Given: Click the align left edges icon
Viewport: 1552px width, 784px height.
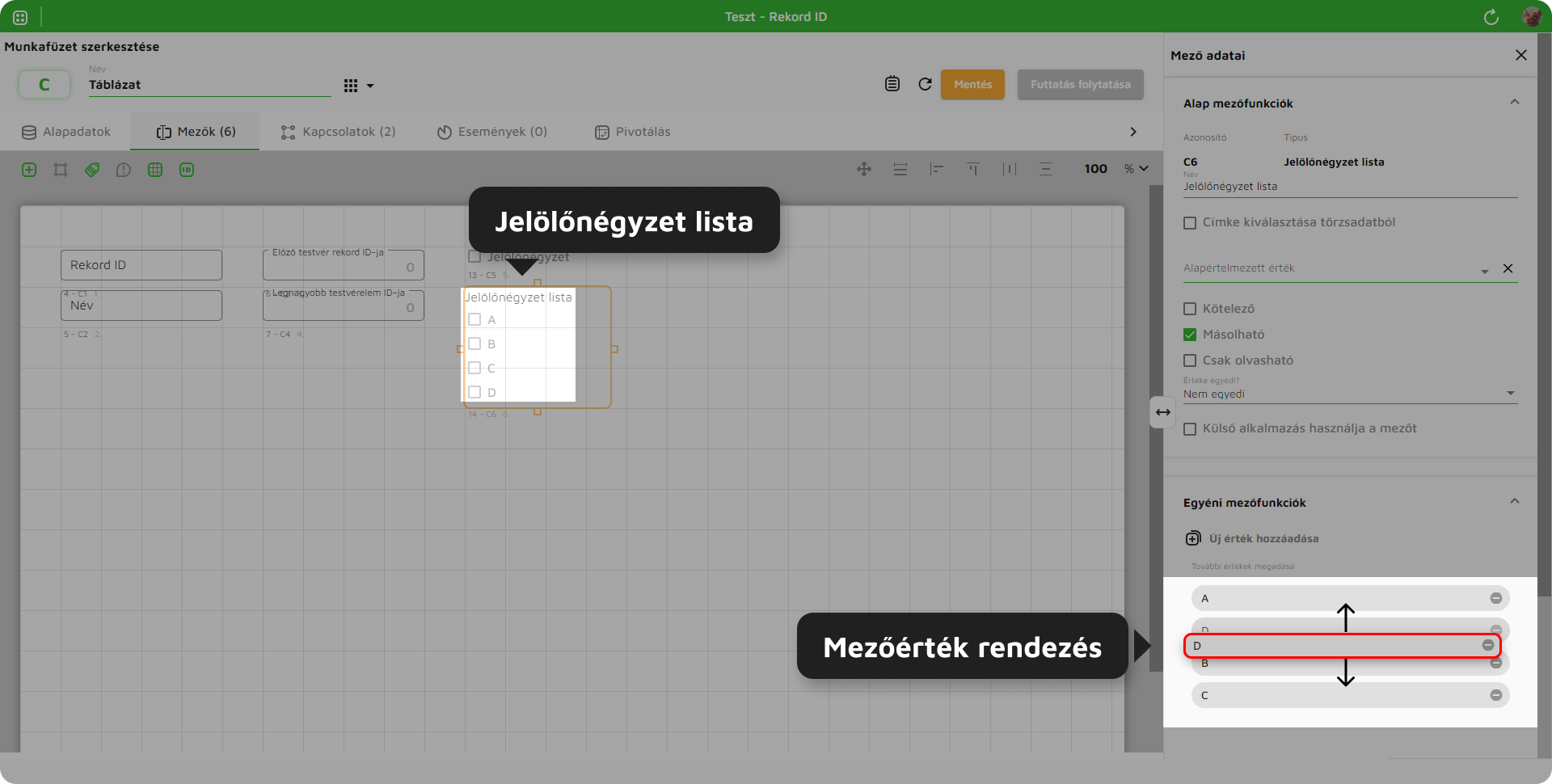Looking at the screenshot, I should click(937, 169).
